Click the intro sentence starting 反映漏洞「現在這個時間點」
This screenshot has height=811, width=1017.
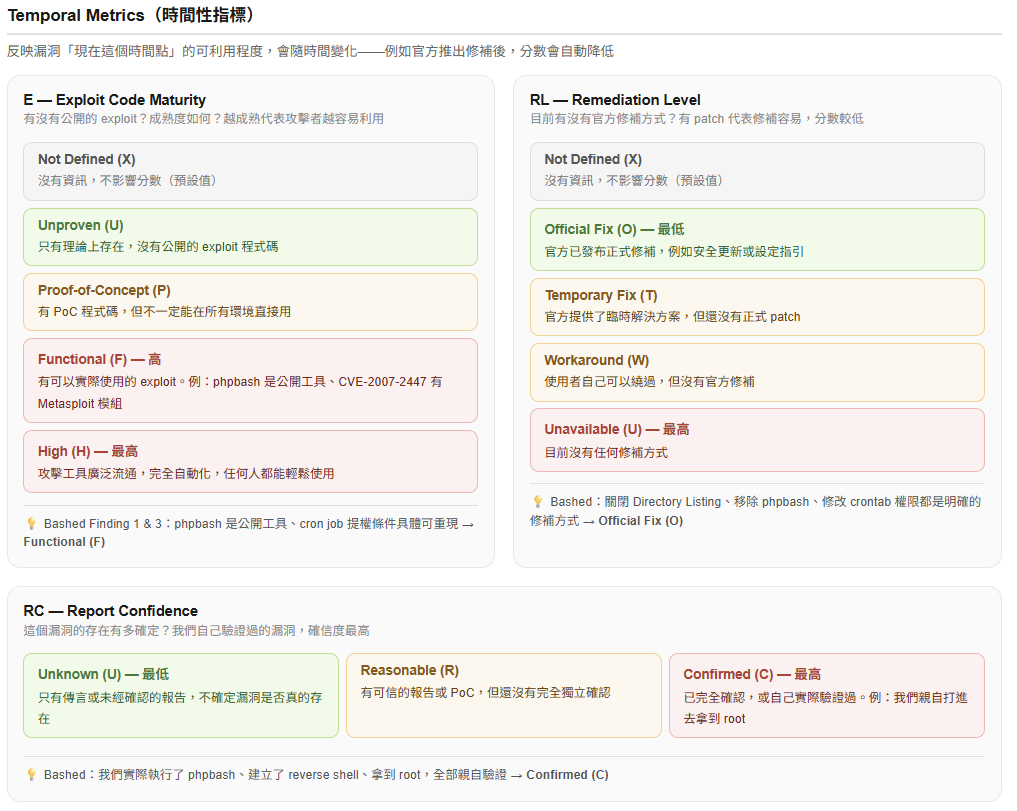tap(310, 51)
